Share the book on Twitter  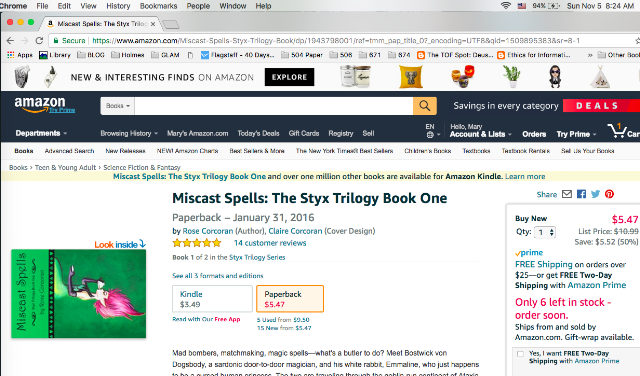click(x=596, y=194)
